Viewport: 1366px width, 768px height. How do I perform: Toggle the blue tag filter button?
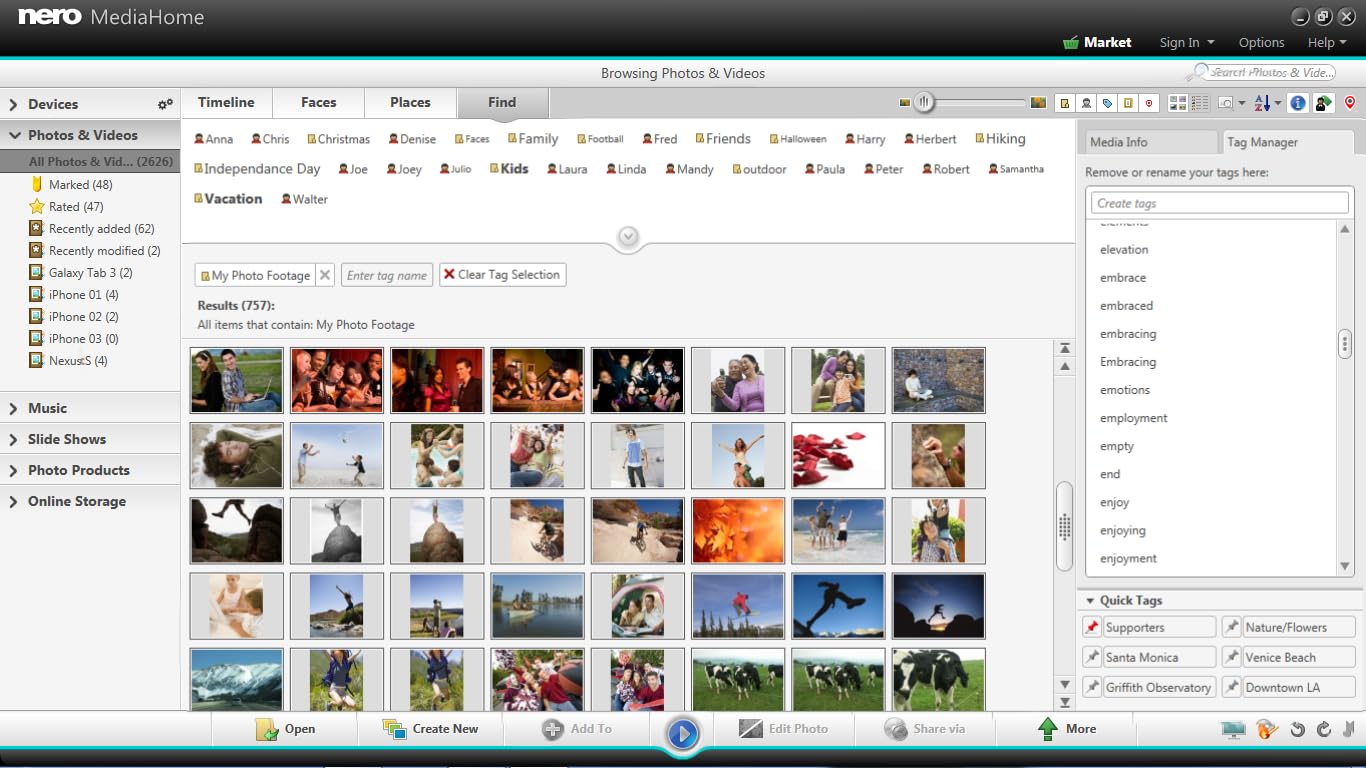pyautogui.click(x=1107, y=103)
